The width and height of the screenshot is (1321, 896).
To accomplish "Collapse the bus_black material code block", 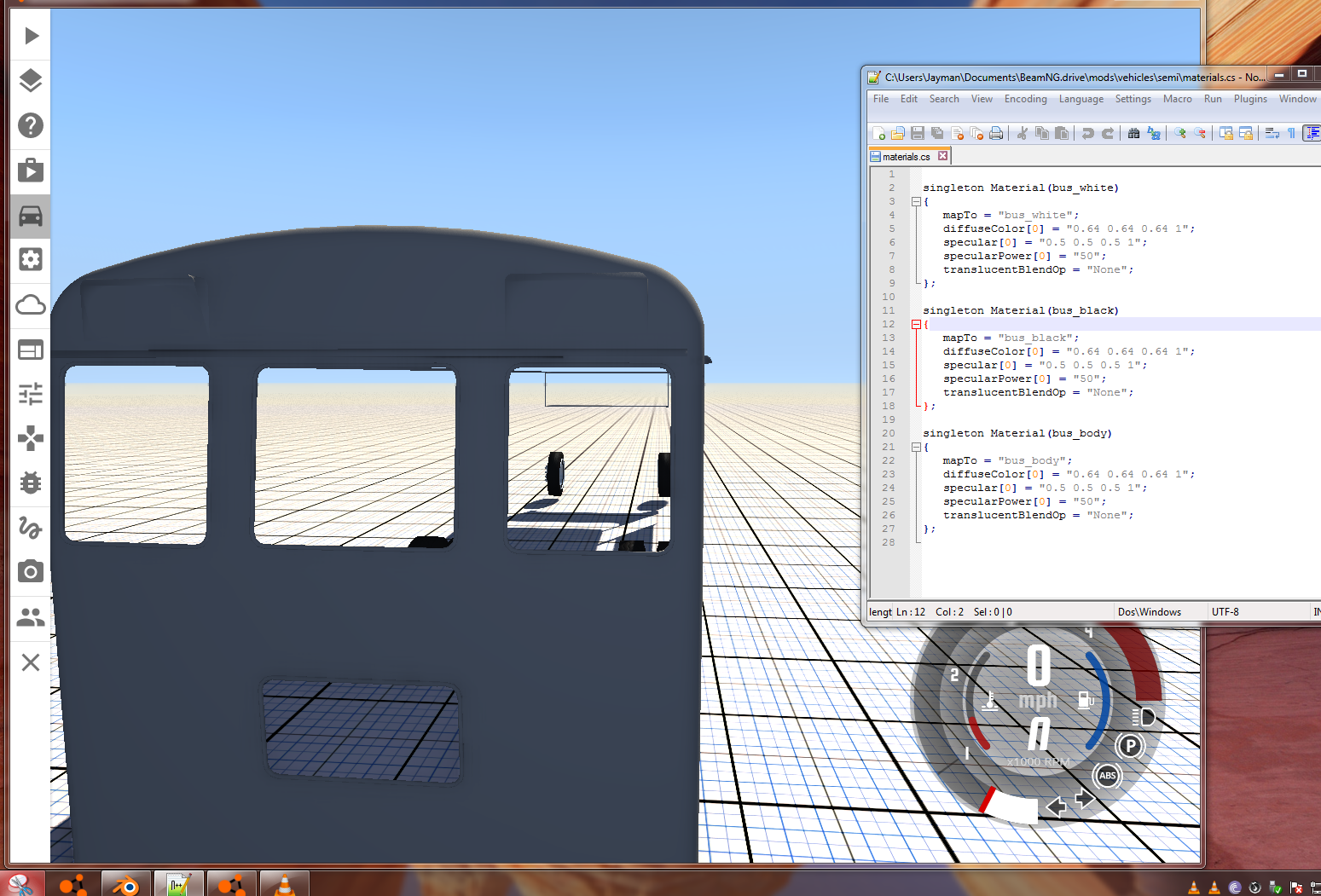I will pos(916,325).
